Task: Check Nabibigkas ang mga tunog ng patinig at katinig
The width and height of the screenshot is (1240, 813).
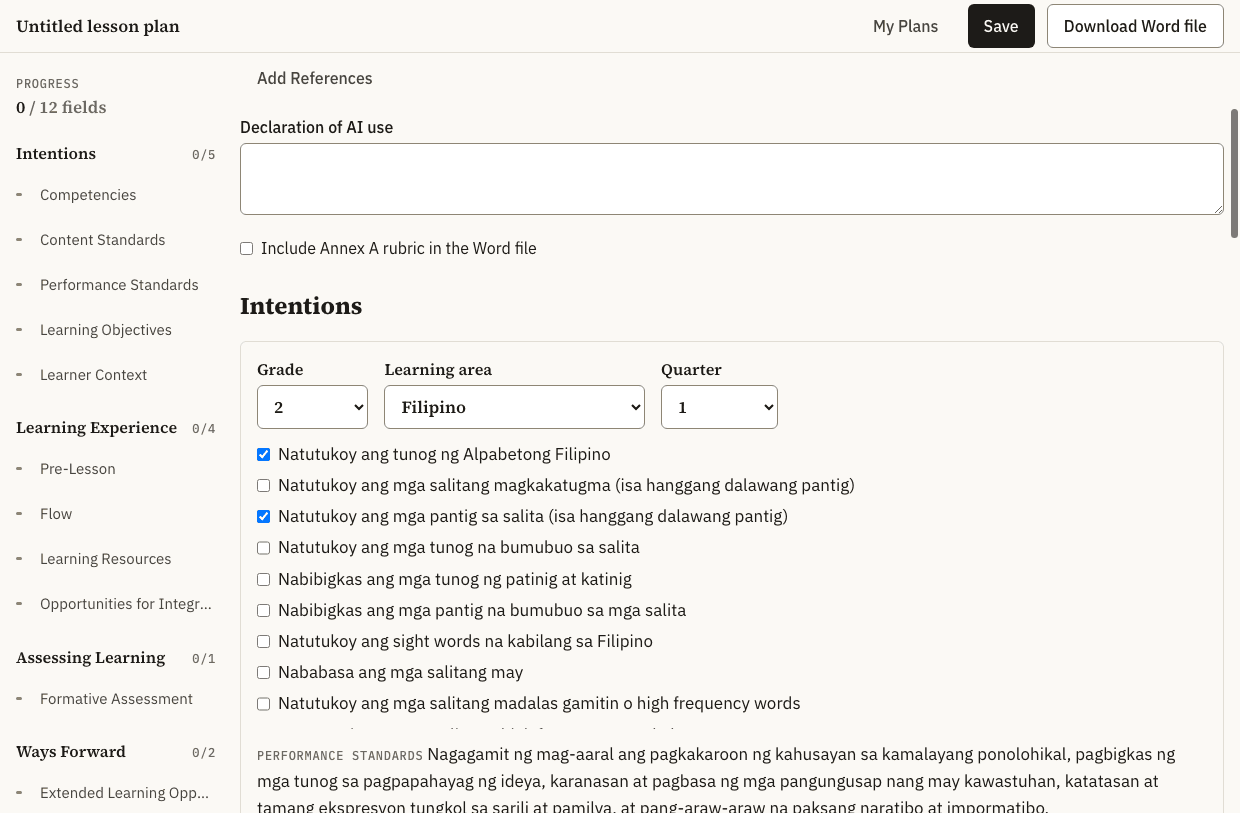Action: [x=263, y=579]
